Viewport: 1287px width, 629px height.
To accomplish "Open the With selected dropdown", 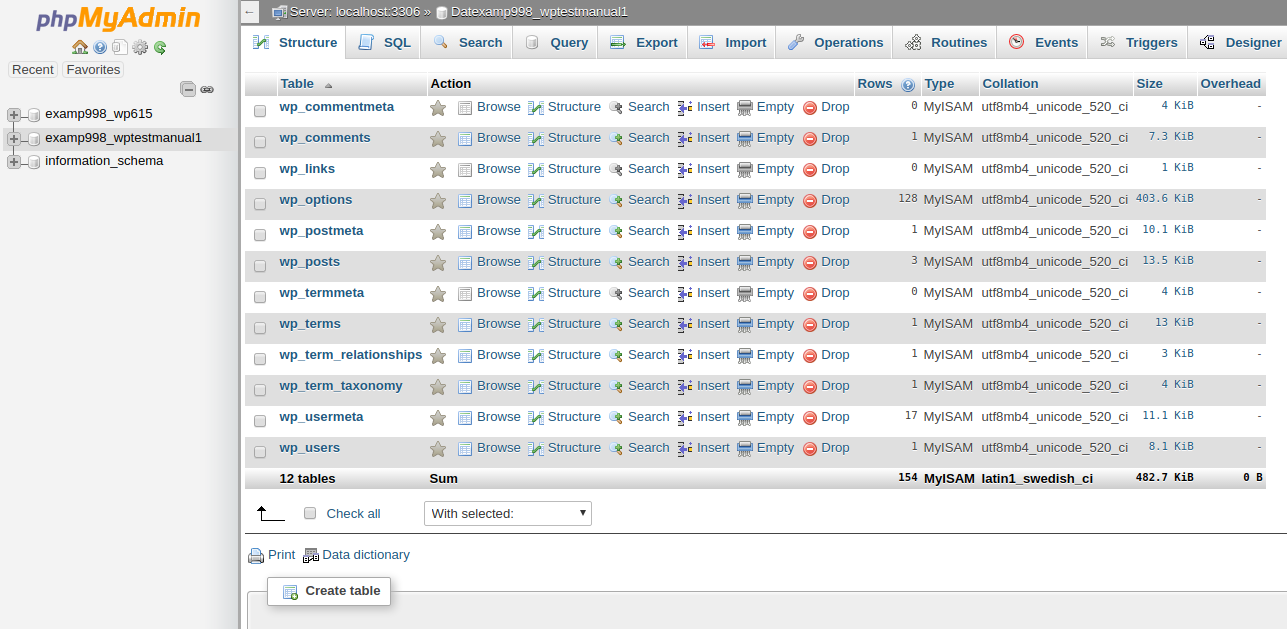I will 508,513.
